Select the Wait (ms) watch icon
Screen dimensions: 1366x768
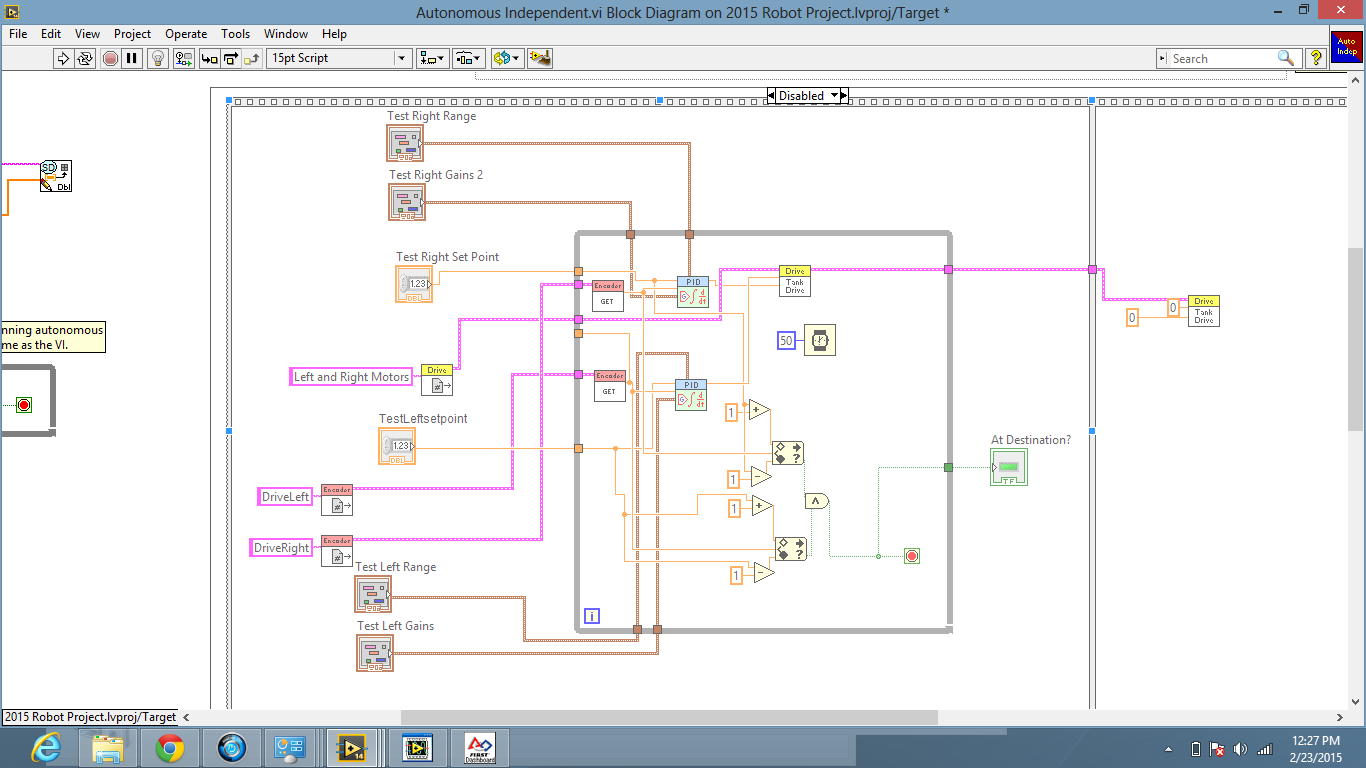pyautogui.click(x=820, y=340)
